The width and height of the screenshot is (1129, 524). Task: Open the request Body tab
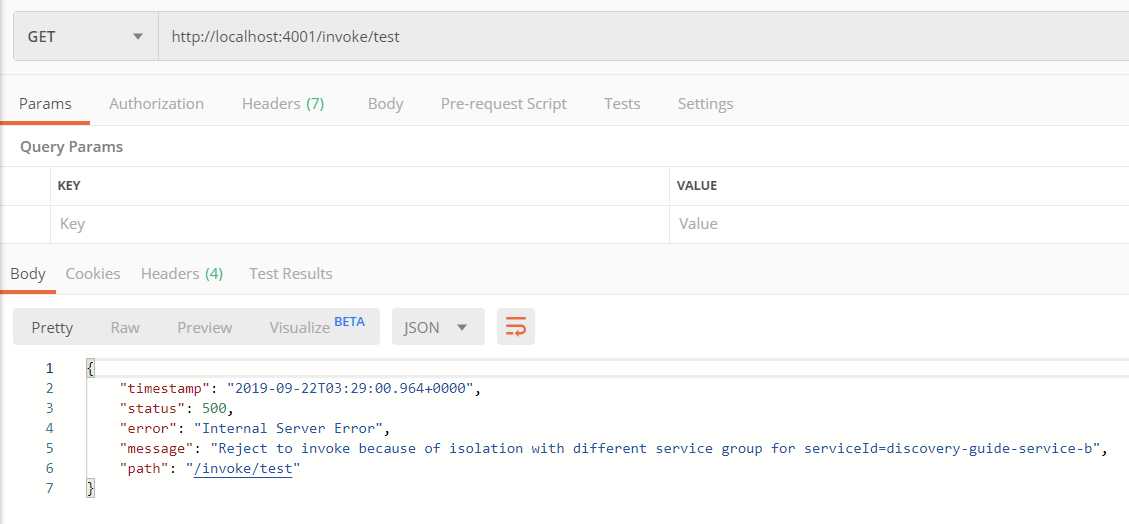pyautogui.click(x=385, y=104)
